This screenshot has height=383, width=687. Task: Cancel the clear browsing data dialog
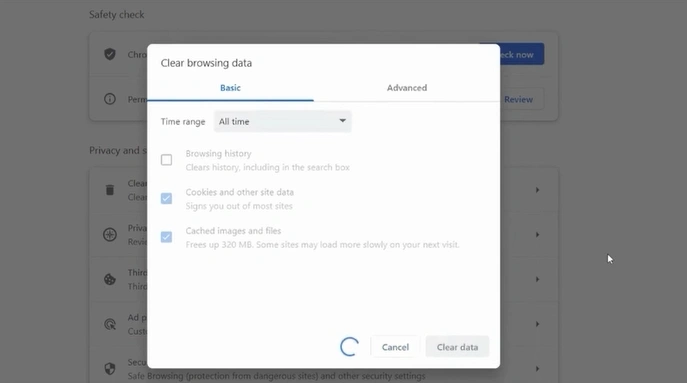(x=395, y=347)
